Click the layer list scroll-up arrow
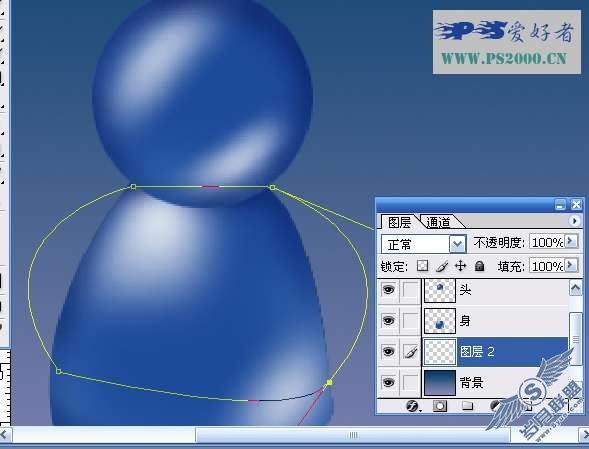 (575, 289)
